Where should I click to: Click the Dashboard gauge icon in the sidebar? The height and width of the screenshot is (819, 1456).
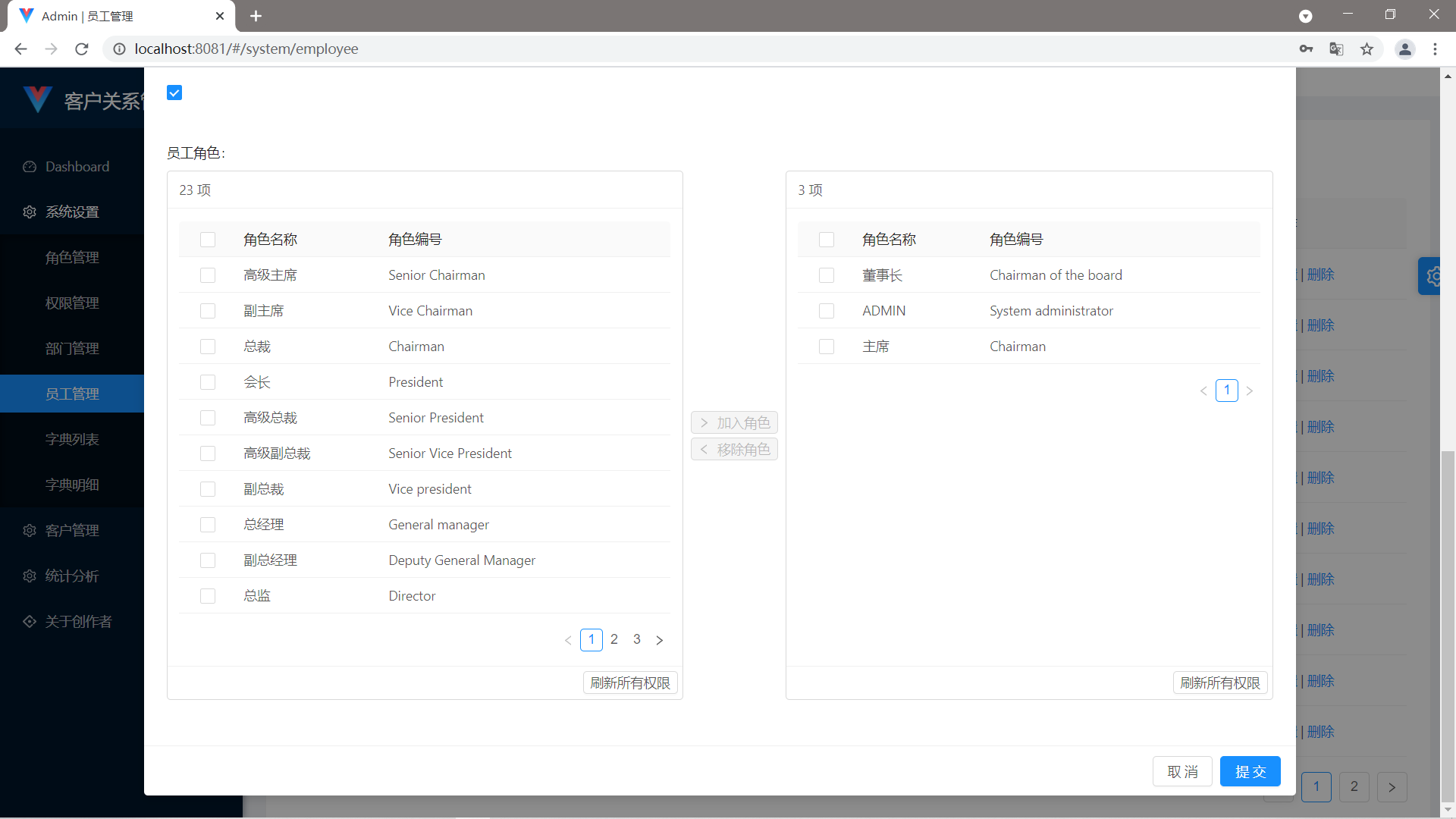tap(30, 167)
